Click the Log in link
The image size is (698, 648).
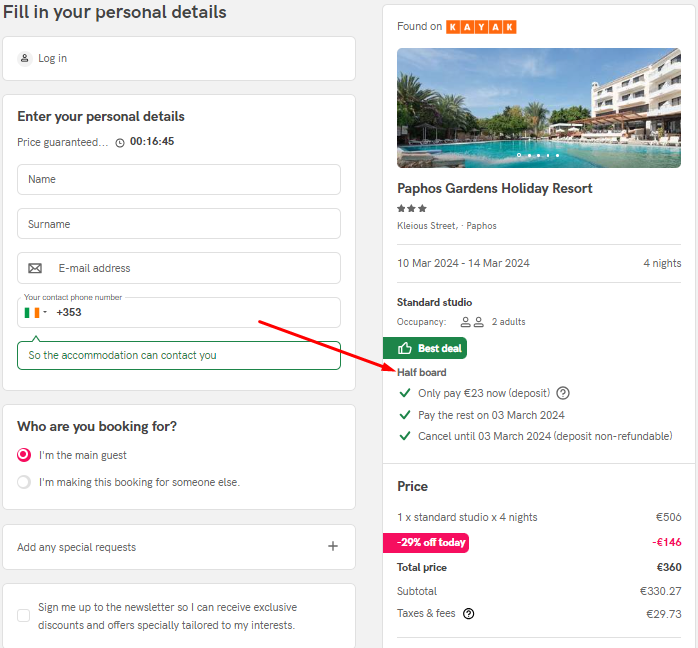[x=53, y=58]
